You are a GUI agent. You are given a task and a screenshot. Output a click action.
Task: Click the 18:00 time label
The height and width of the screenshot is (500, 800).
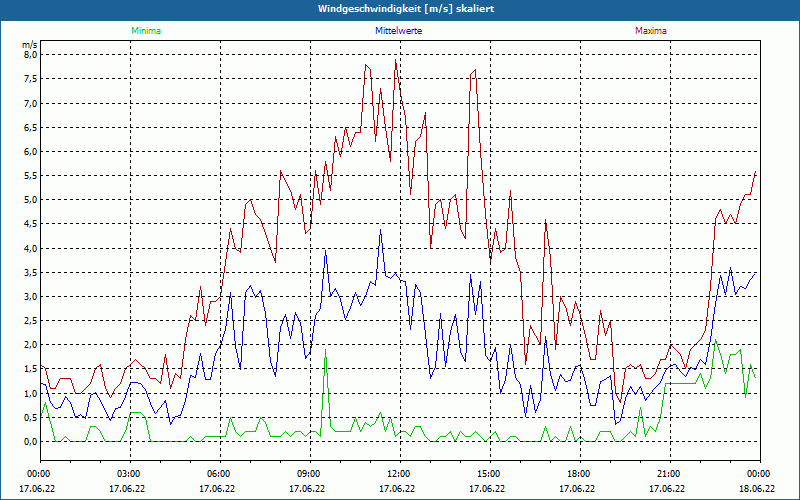point(581,474)
